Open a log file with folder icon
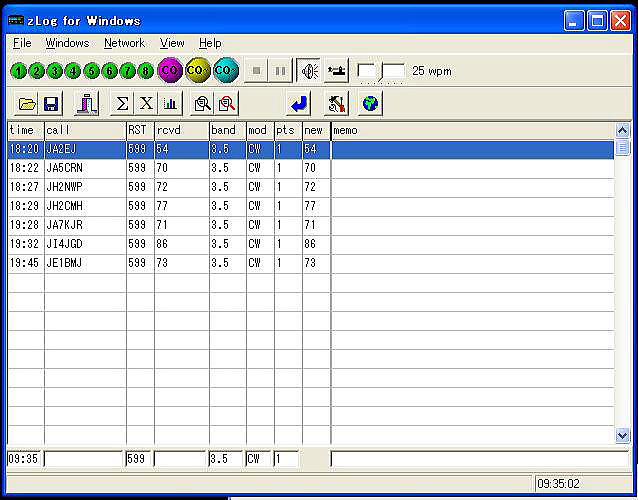Screen dimensions: 638x500 coord(27,104)
